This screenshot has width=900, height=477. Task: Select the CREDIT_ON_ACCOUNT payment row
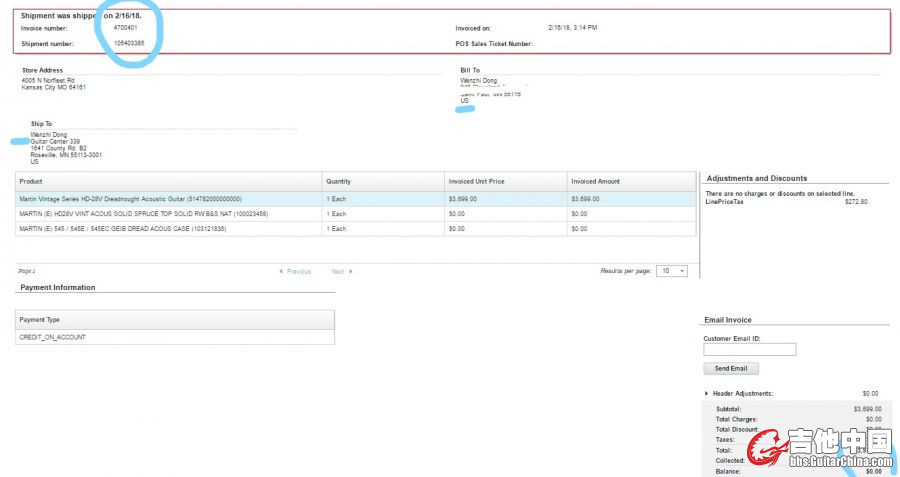[52, 337]
